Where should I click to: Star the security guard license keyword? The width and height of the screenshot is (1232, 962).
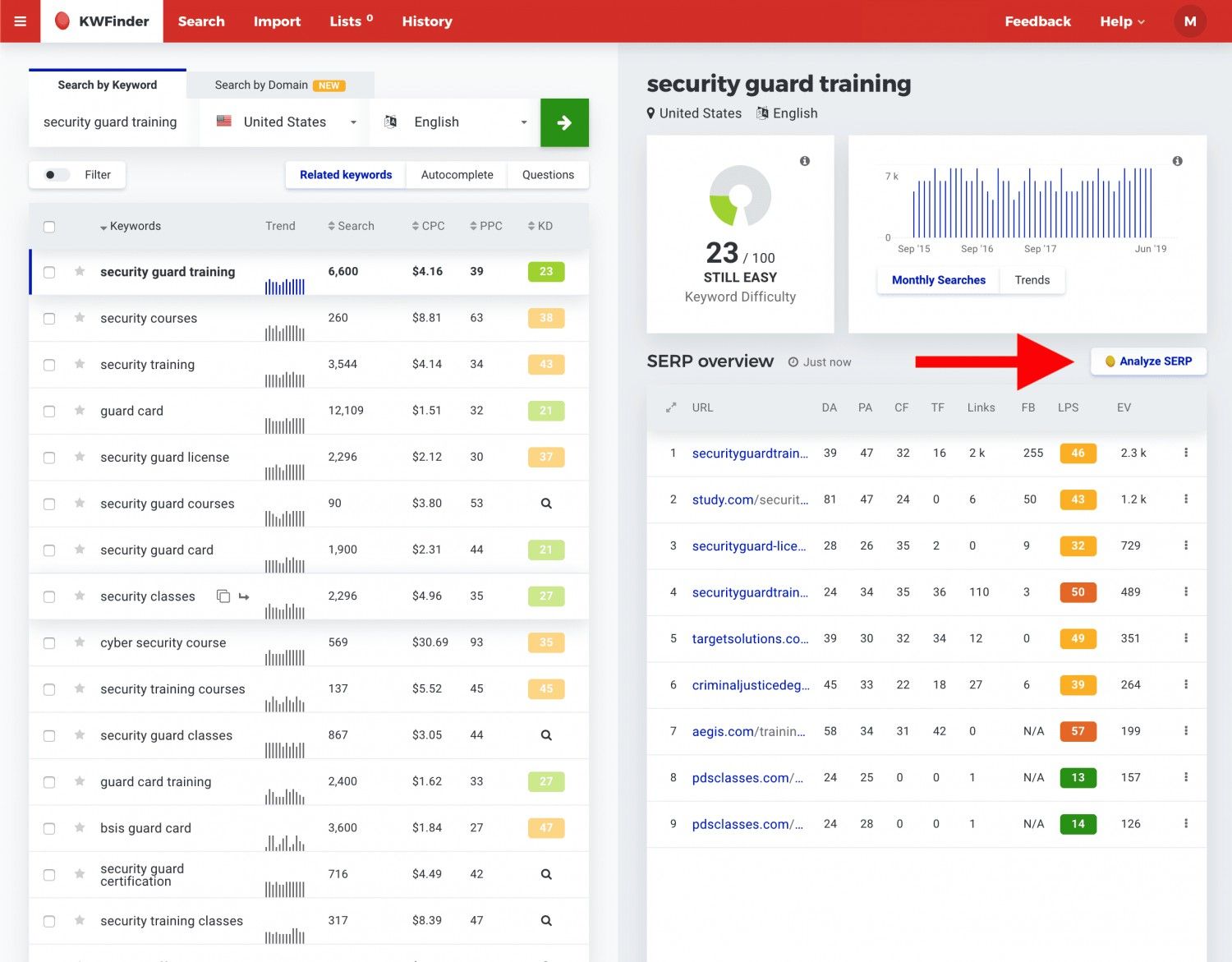click(x=80, y=456)
